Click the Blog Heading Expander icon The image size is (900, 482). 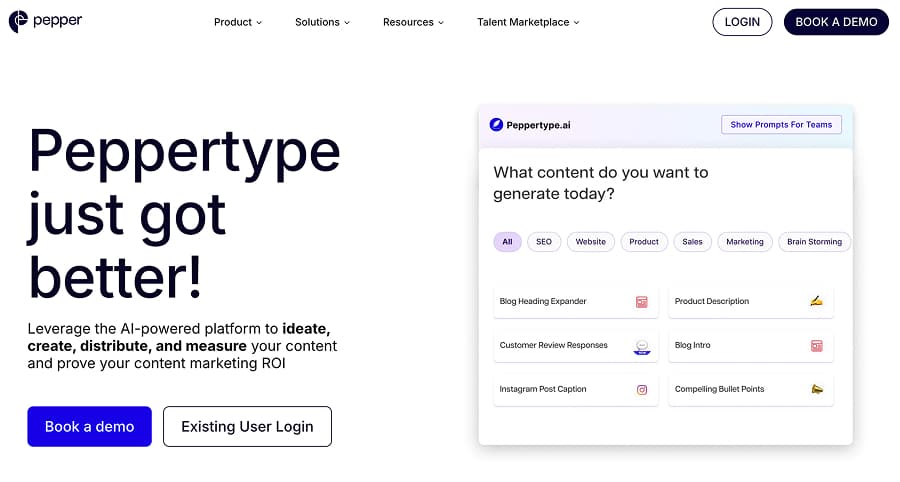641,301
